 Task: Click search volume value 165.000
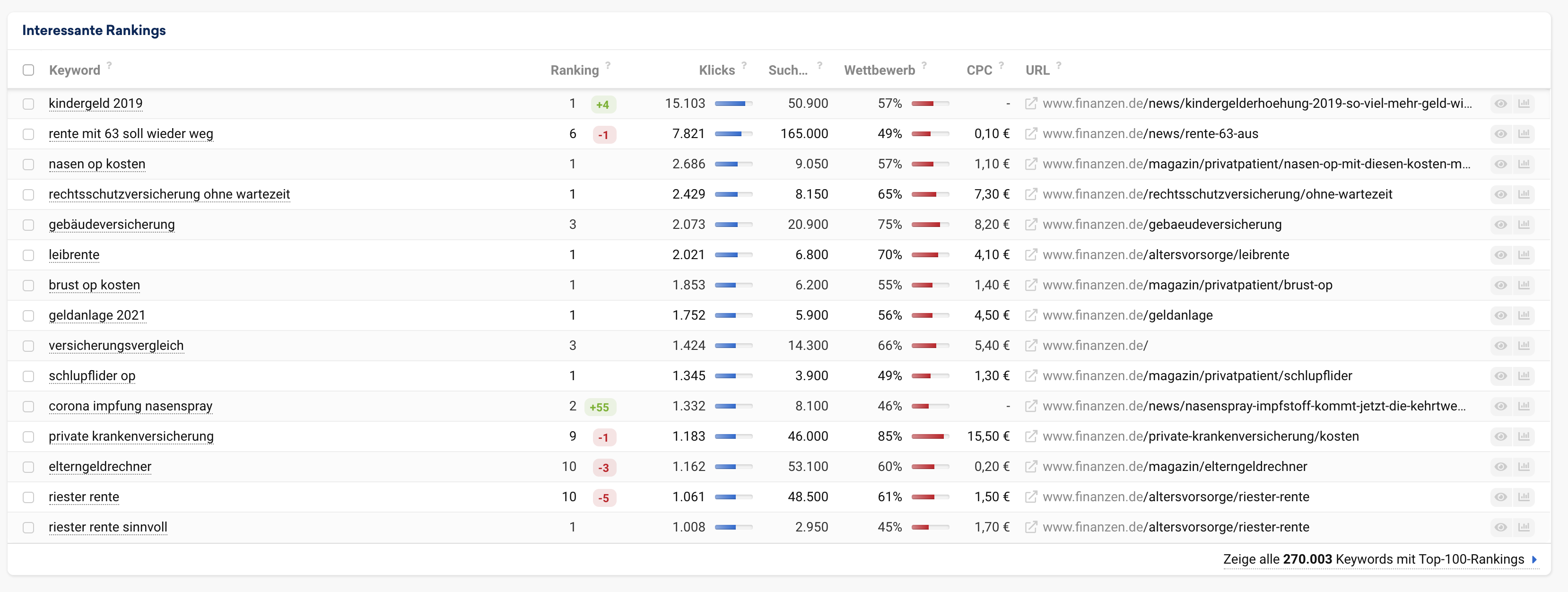pyautogui.click(x=804, y=134)
